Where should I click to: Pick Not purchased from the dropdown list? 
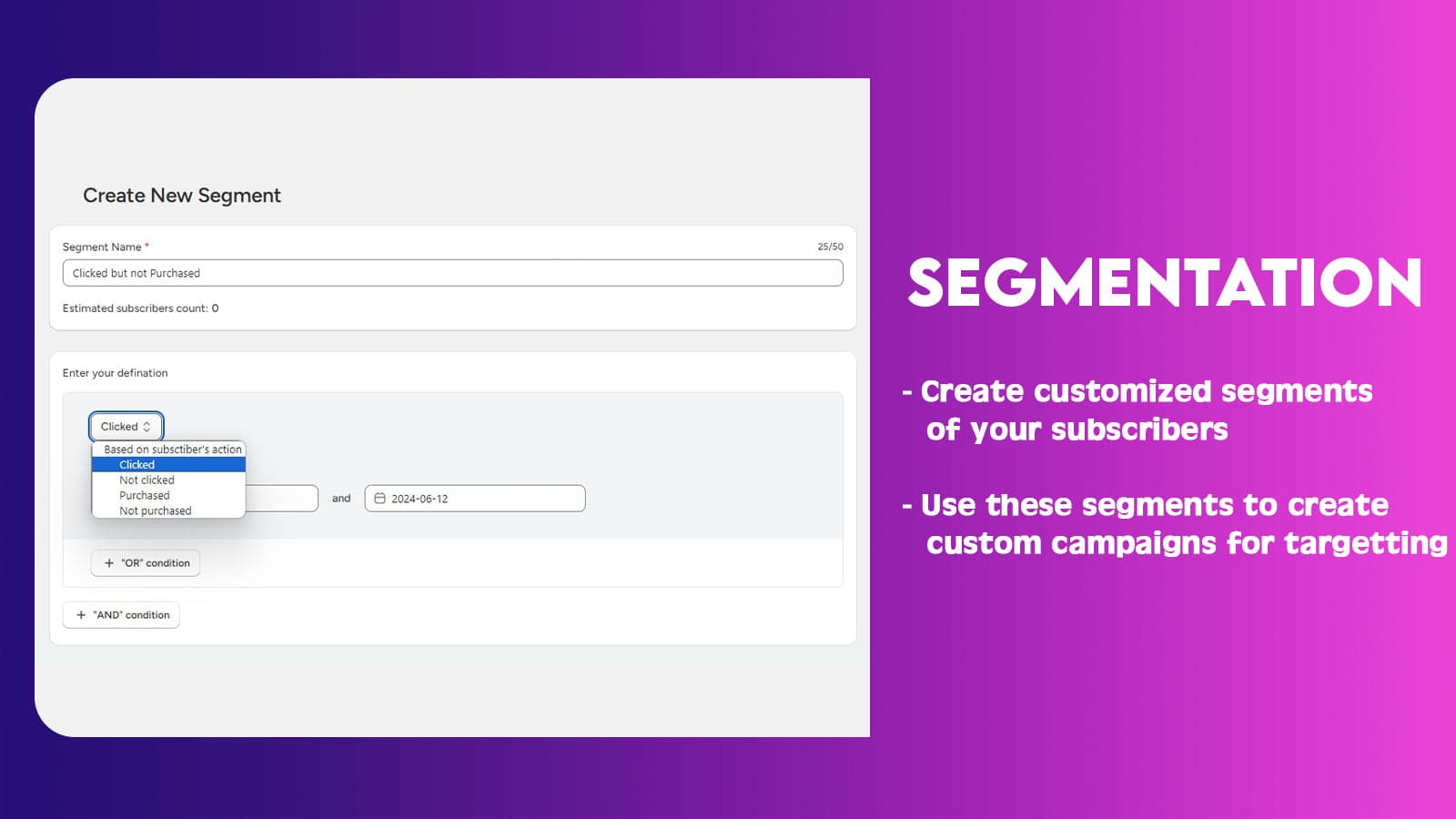156,511
